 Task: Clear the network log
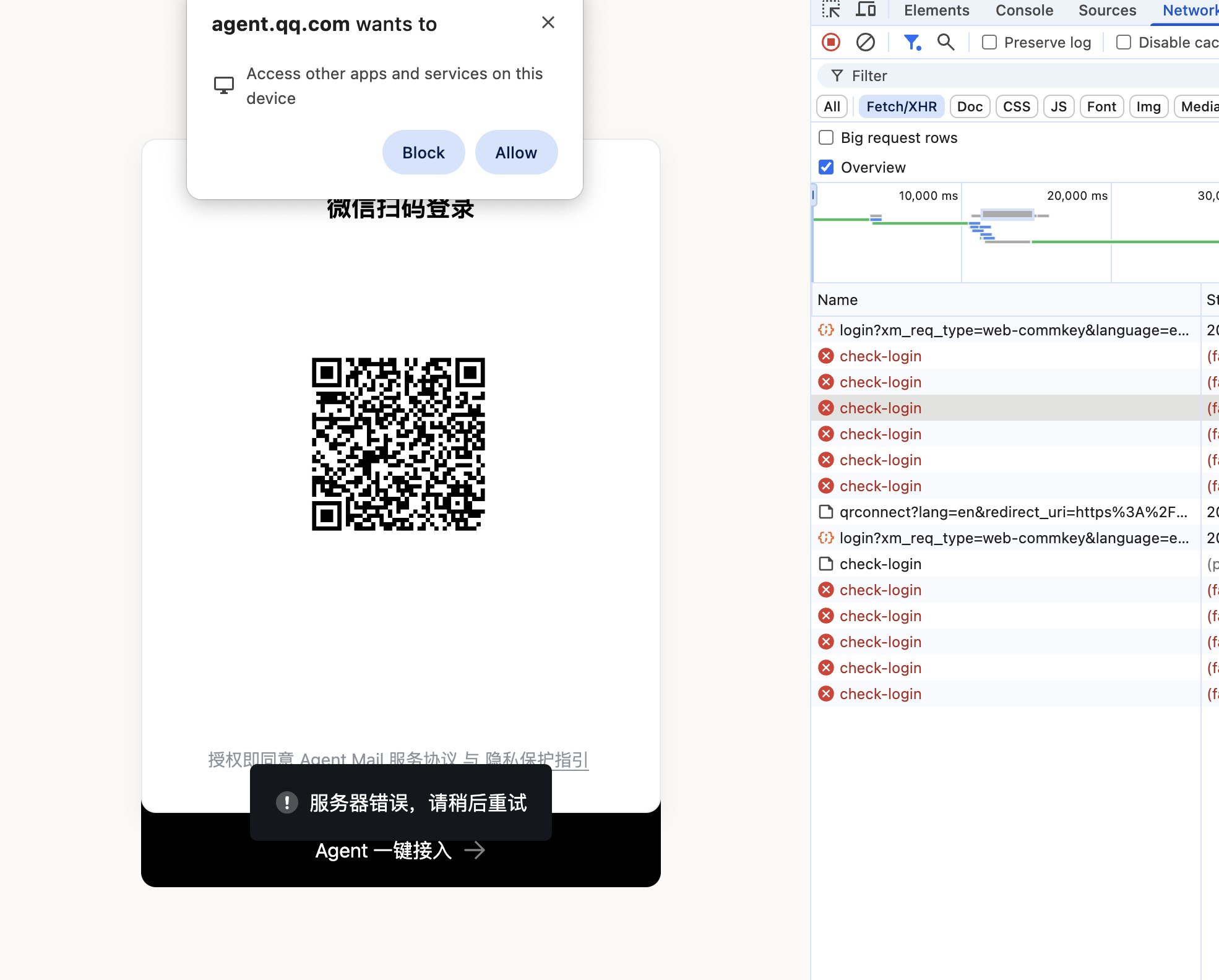click(x=866, y=42)
